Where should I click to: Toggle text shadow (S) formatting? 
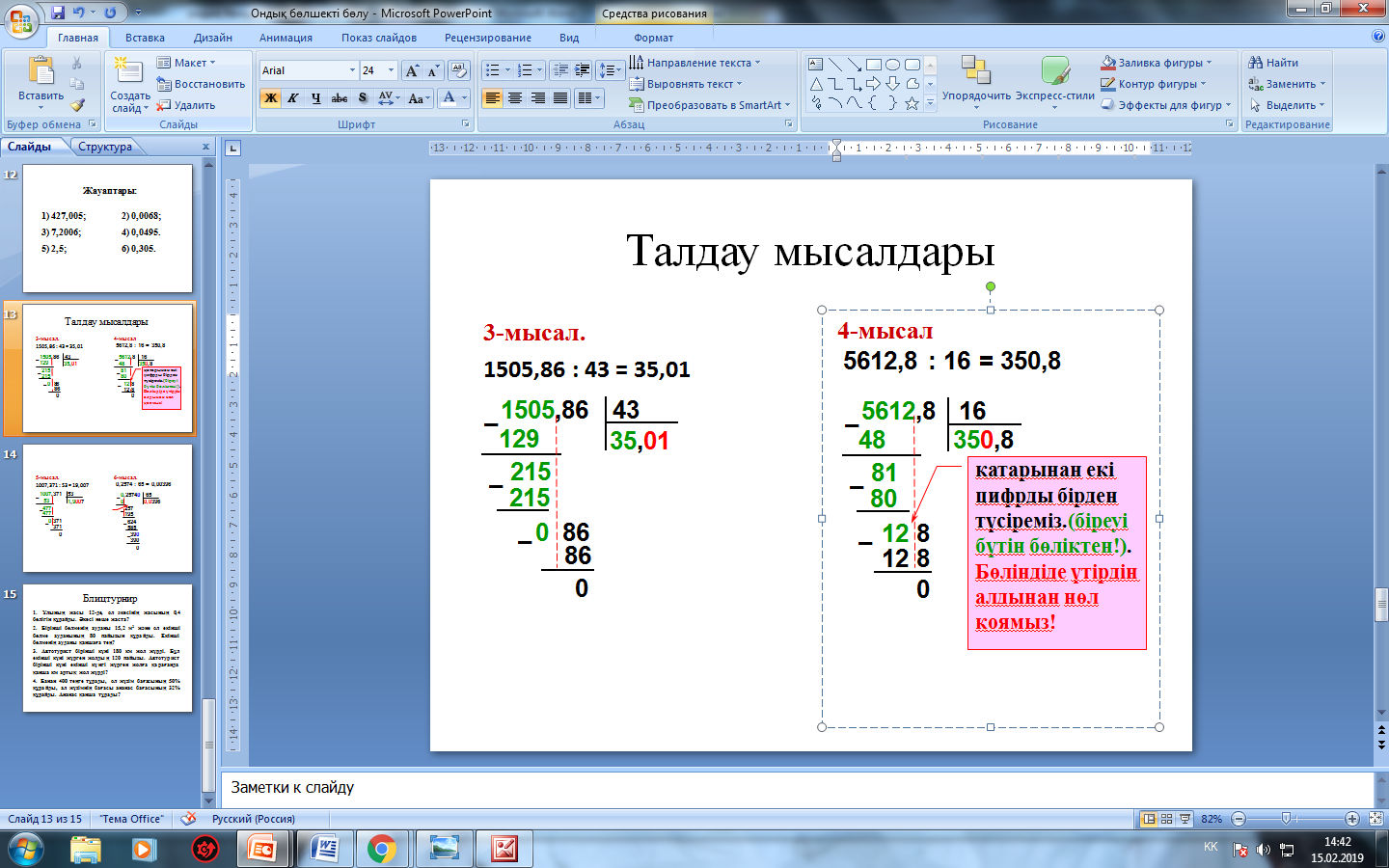tap(363, 98)
